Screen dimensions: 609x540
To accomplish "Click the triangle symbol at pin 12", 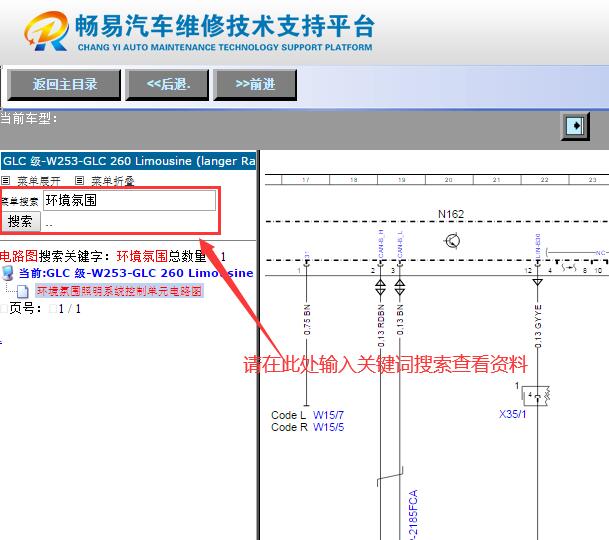I will pos(538,282).
